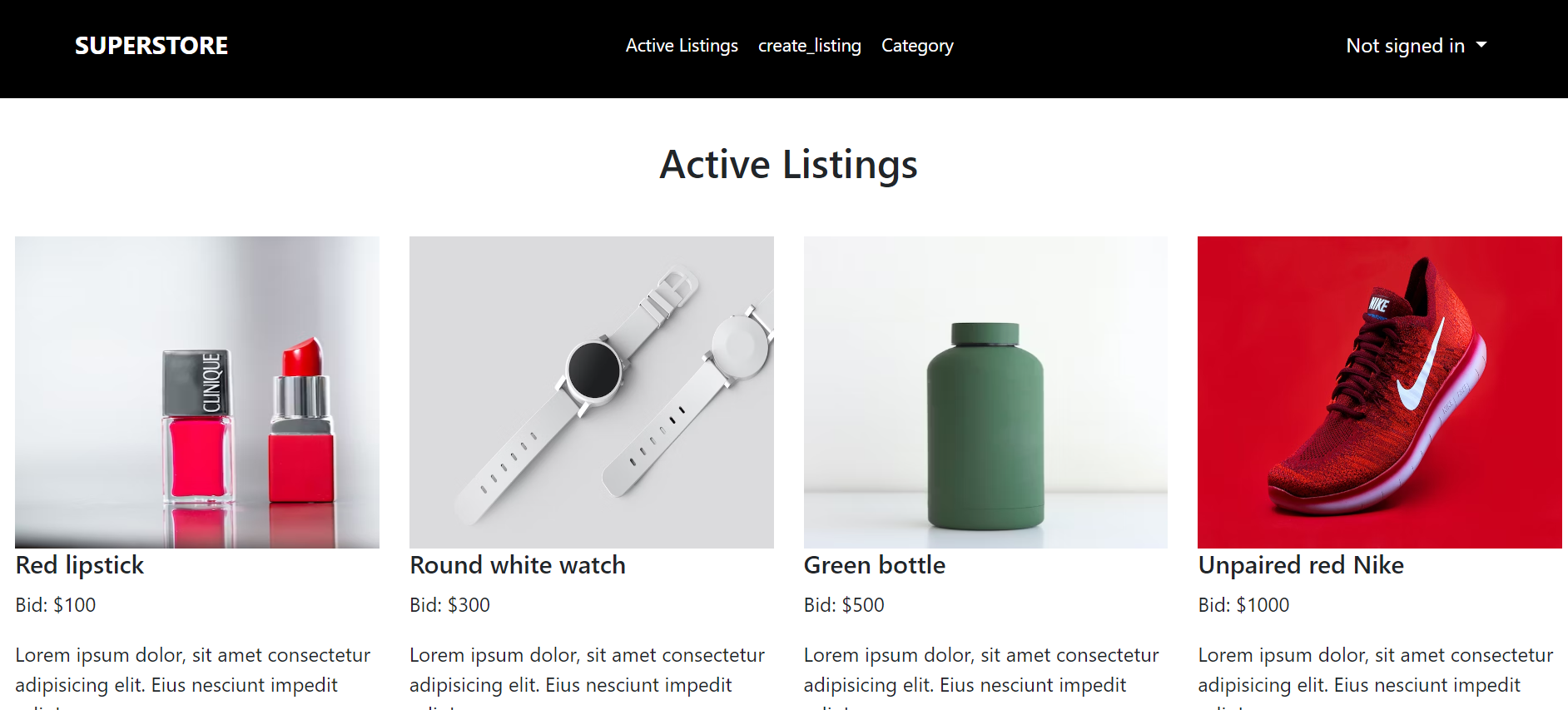Click the Red lipstick description text
Screen dimensions: 1568x710
(x=192, y=670)
